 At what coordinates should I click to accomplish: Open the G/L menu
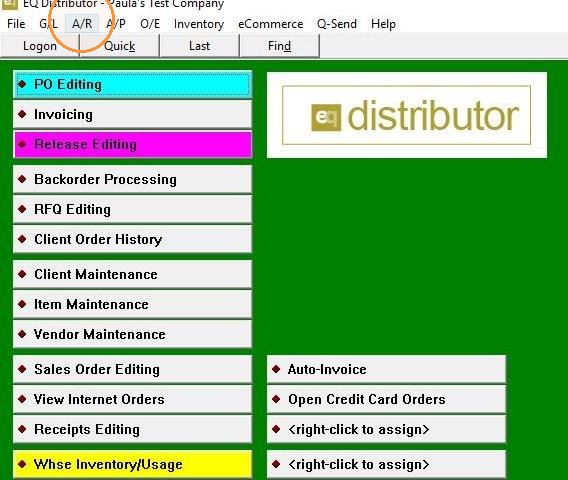[x=48, y=24]
